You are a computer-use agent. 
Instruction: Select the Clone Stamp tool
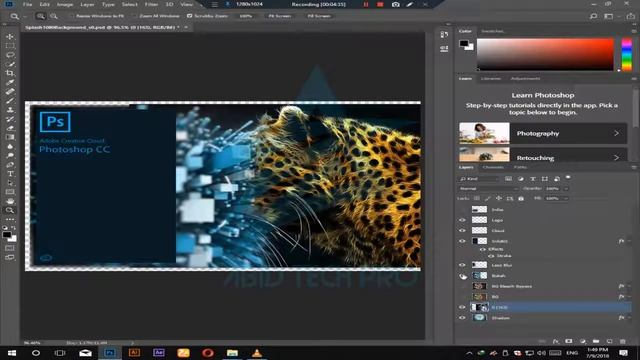tap(10, 110)
